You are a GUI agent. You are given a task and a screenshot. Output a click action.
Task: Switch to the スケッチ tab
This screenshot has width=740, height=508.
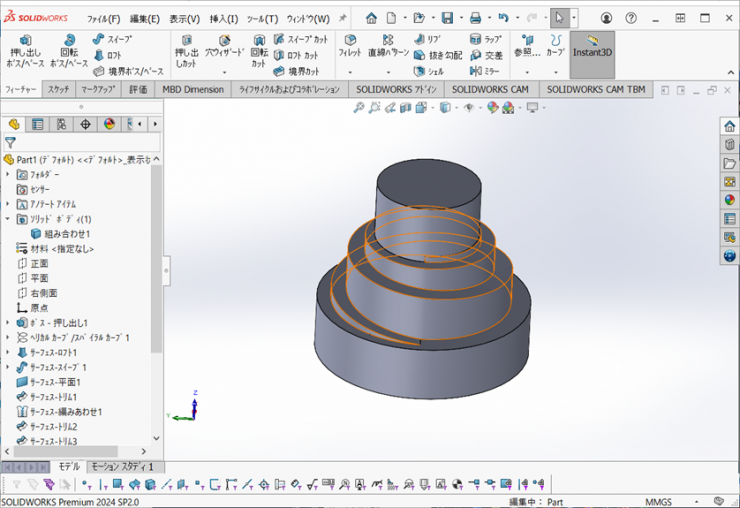(x=58, y=89)
